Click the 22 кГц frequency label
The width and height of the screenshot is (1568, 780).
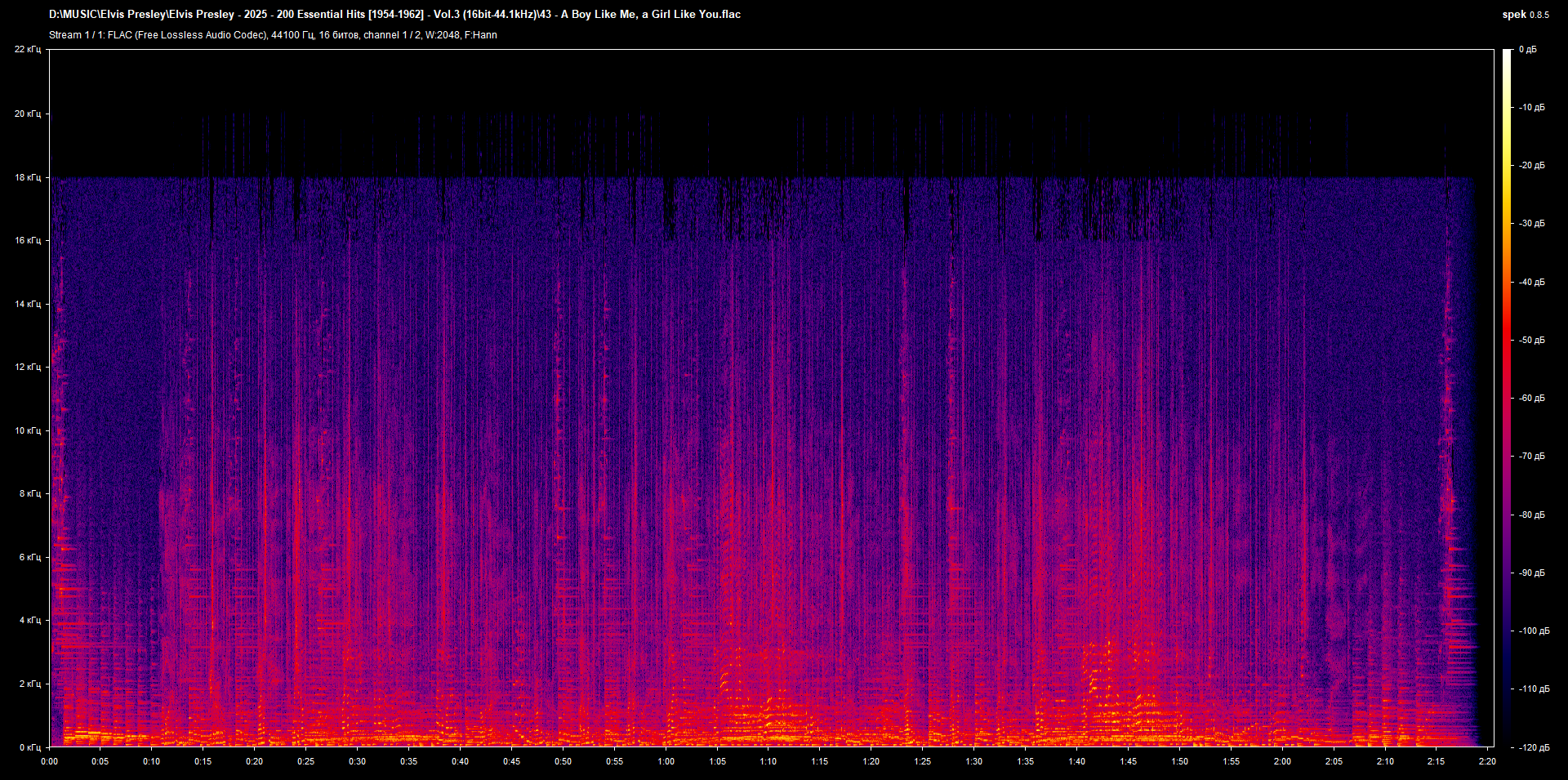point(28,50)
